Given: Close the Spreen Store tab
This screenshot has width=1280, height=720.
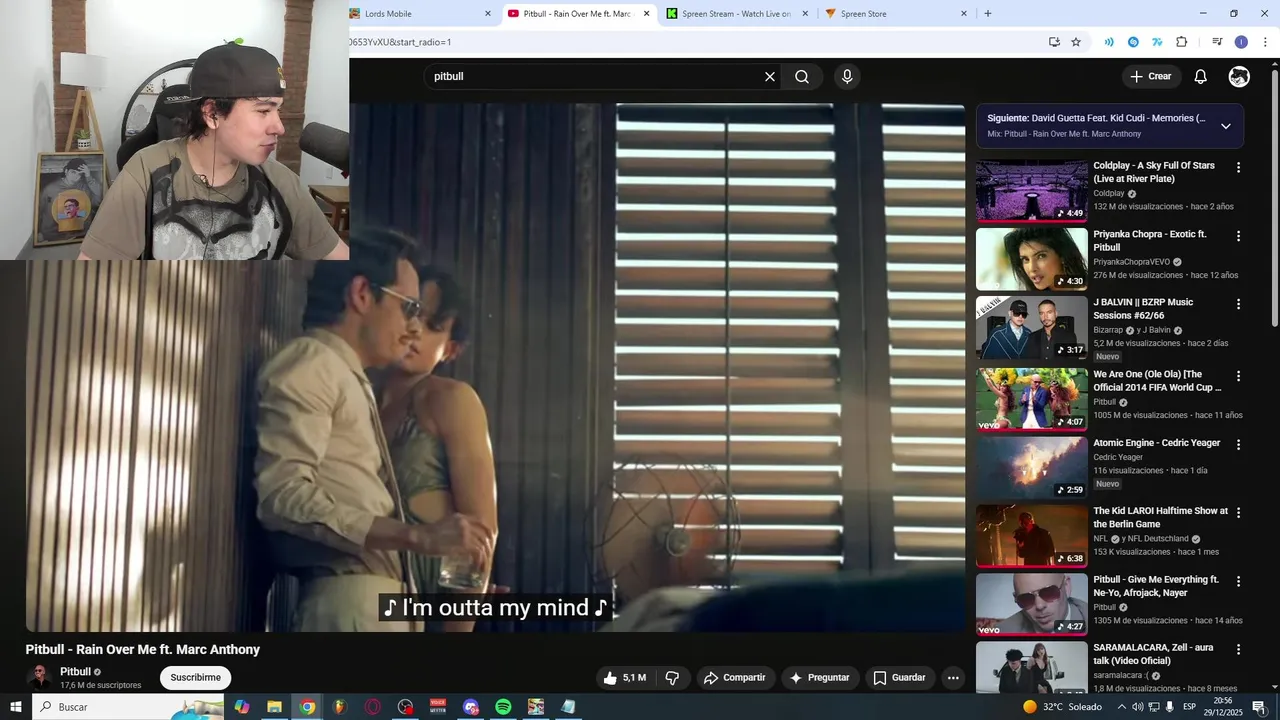Looking at the screenshot, I should 964,14.
